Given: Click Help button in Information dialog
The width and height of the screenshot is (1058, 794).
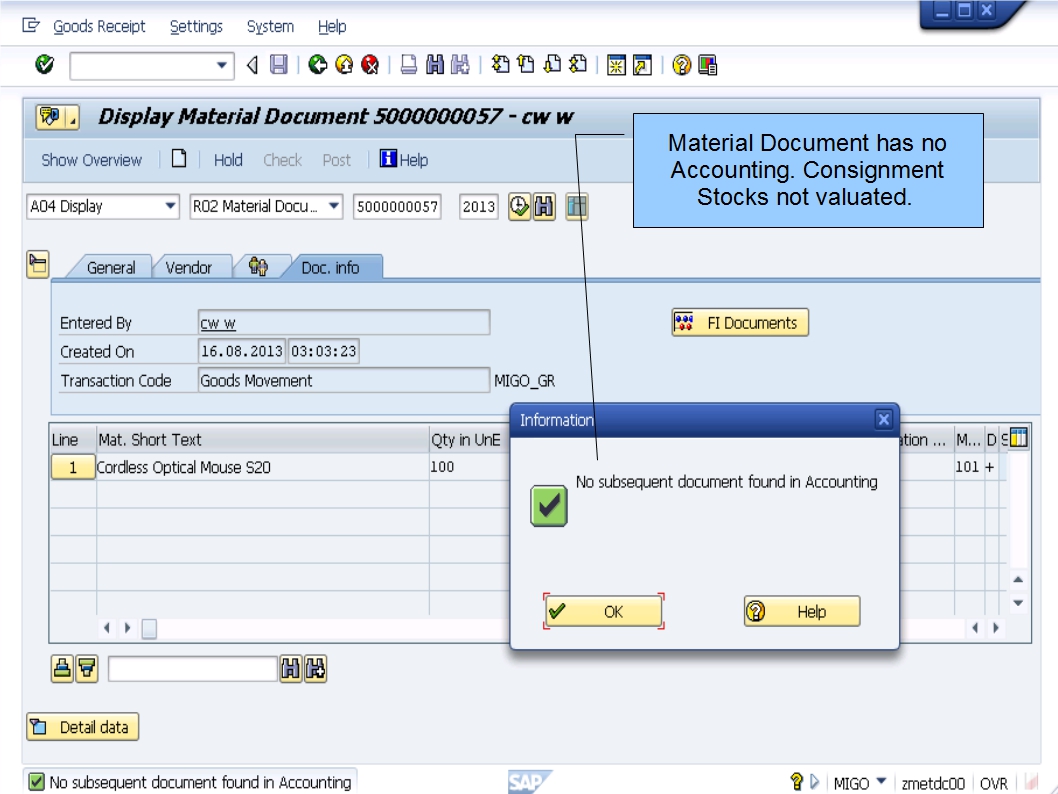Looking at the screenshot, I should click(802, 611).
